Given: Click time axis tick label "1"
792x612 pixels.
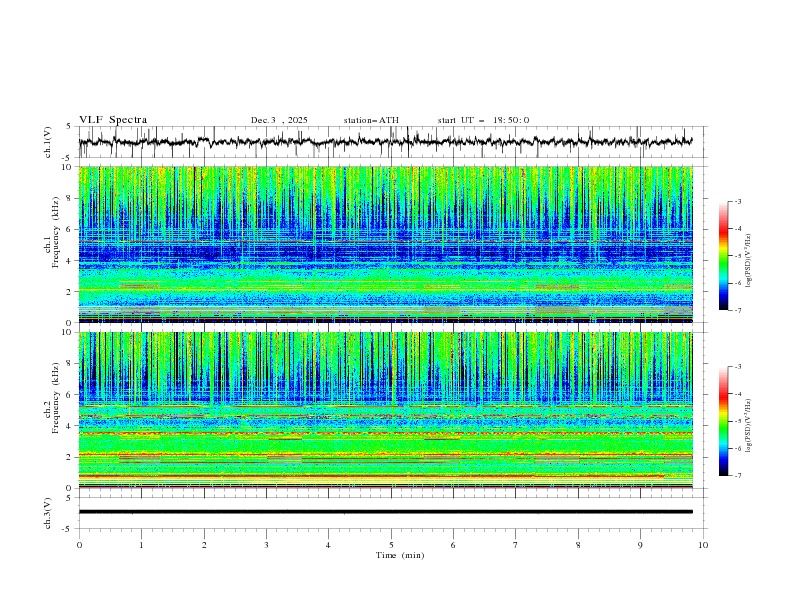Looking at the screenshot, I should coord(141,545).
